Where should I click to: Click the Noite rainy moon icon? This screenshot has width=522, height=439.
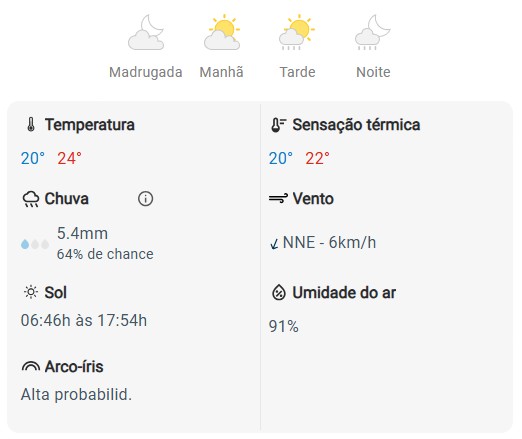pos(373,32)
